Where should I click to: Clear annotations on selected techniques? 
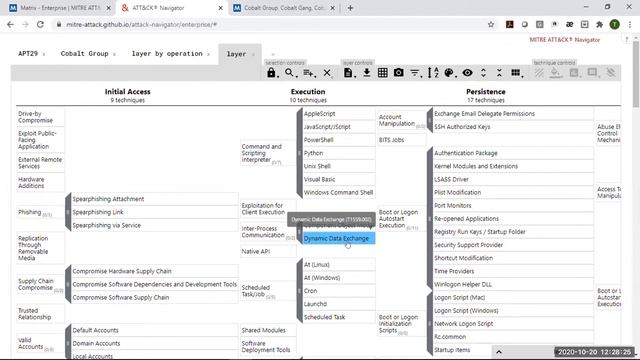pyautogui.click(x=611, y=73)
